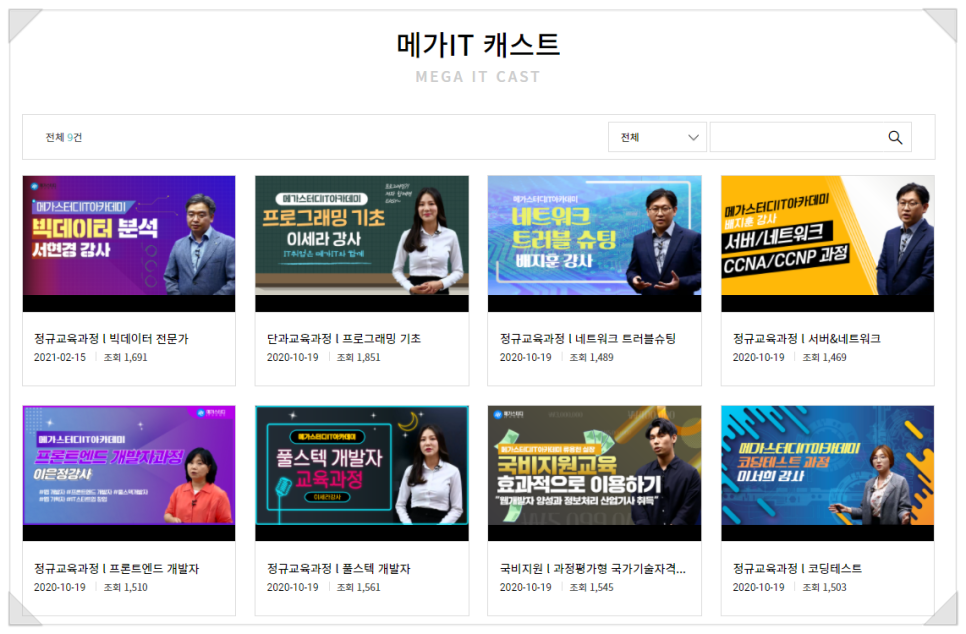This screenshot has height=634, width=966.
Task: Open the 전체 category dropdown
Action: click(x=657, y=137)
